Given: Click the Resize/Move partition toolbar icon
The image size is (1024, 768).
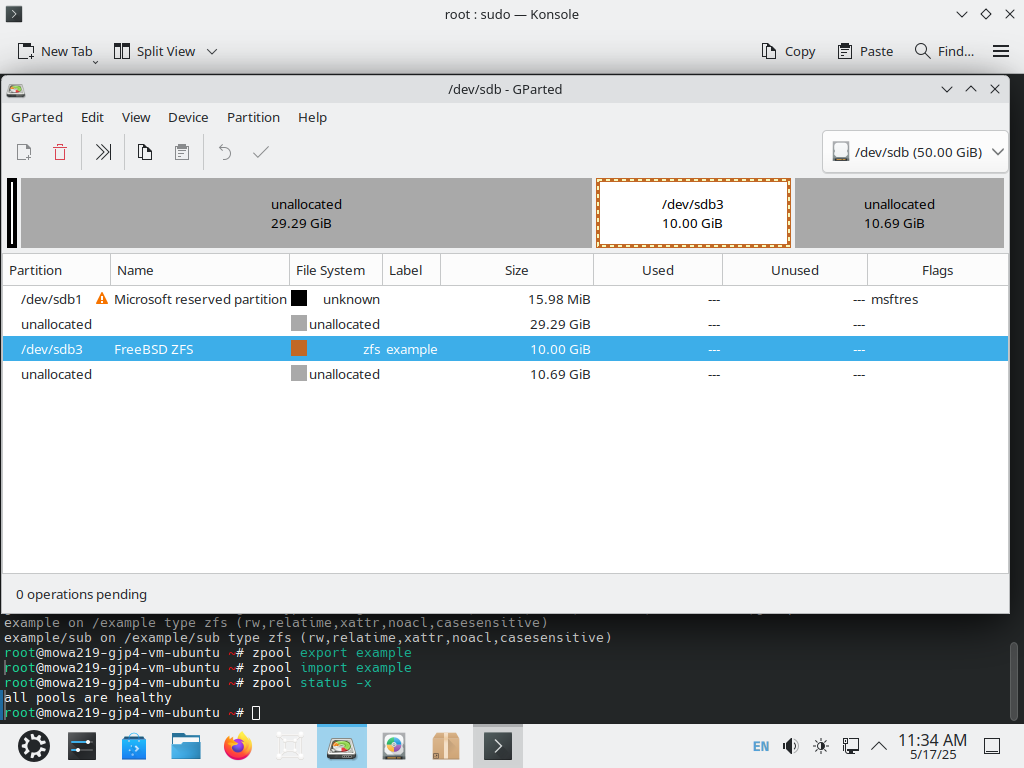Looking at the screenshot, I should 103,152.
